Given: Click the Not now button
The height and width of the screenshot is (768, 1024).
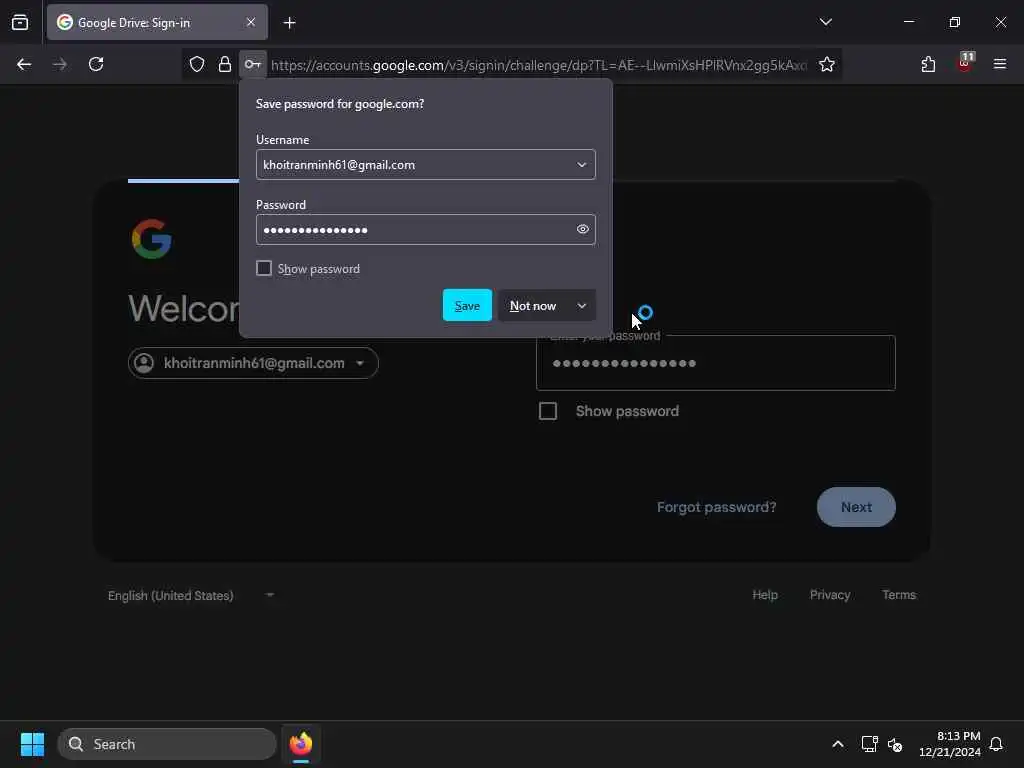Looking at the screenshot, I should [x=533, y=305].
